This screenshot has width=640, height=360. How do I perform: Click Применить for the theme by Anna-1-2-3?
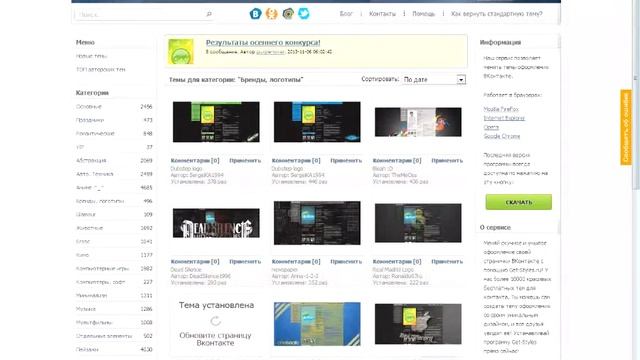point(346,261)
